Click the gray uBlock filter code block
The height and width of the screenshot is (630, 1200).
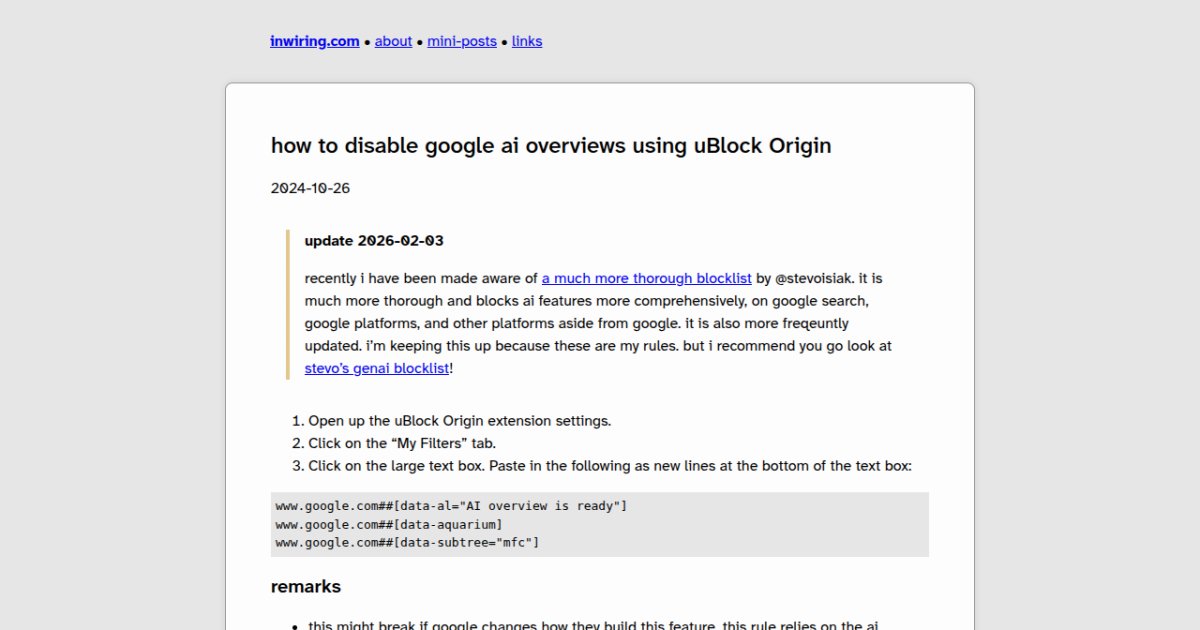pyautogui.click(x=600, y=524)
